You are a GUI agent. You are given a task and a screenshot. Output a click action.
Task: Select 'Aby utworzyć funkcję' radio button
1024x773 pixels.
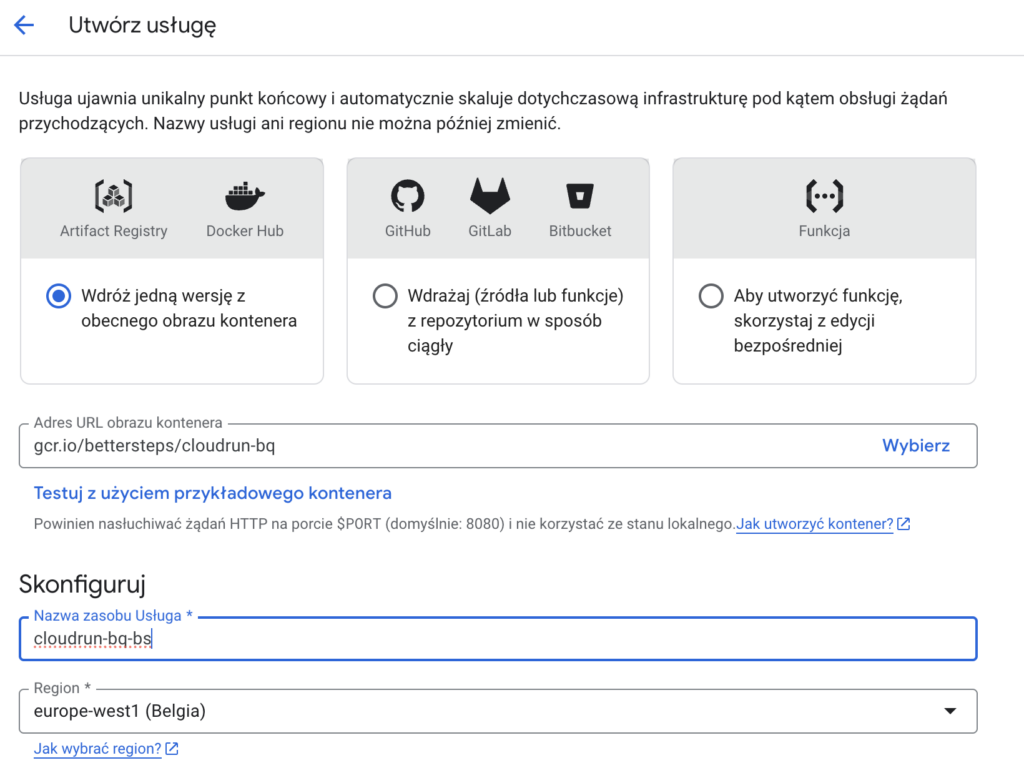[710, 296]
